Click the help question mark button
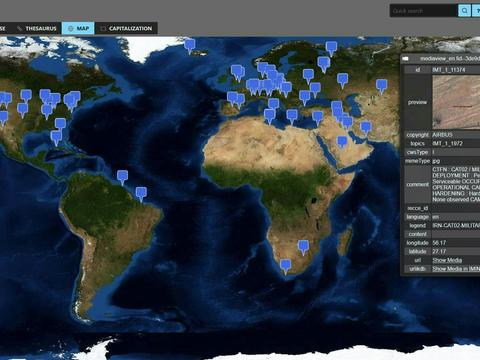Viewport: 480px width, 360px height. 476,11
